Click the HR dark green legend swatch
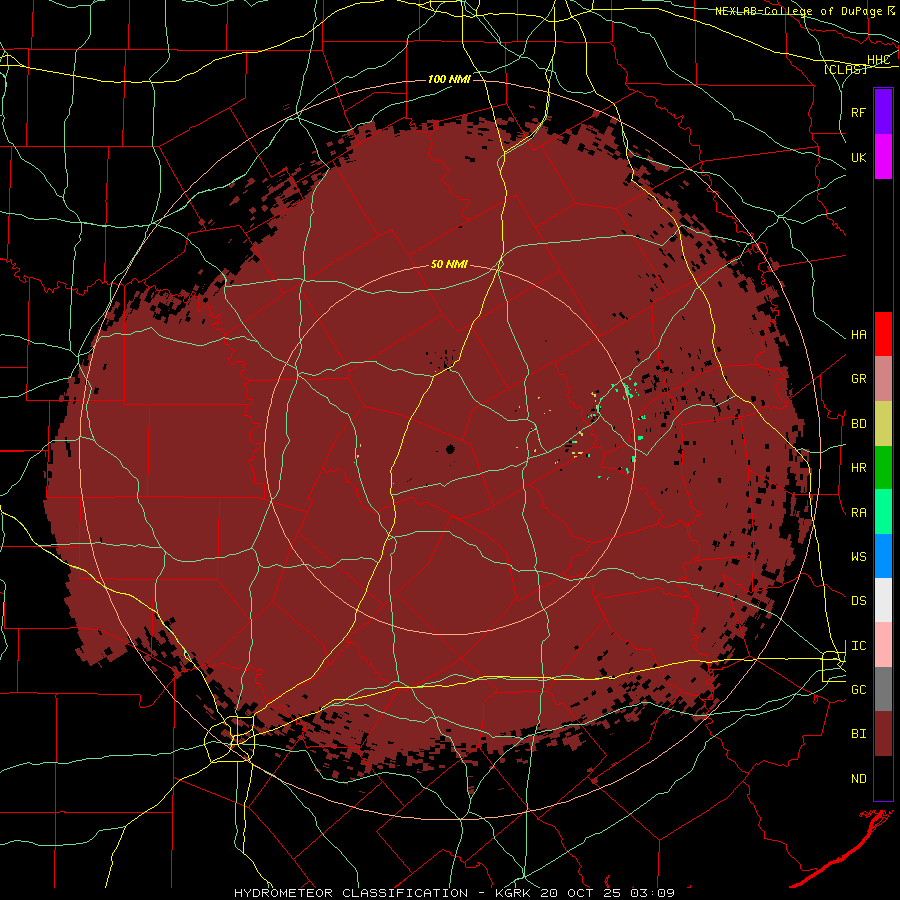900x900 pixels. [x=883, y=467]
